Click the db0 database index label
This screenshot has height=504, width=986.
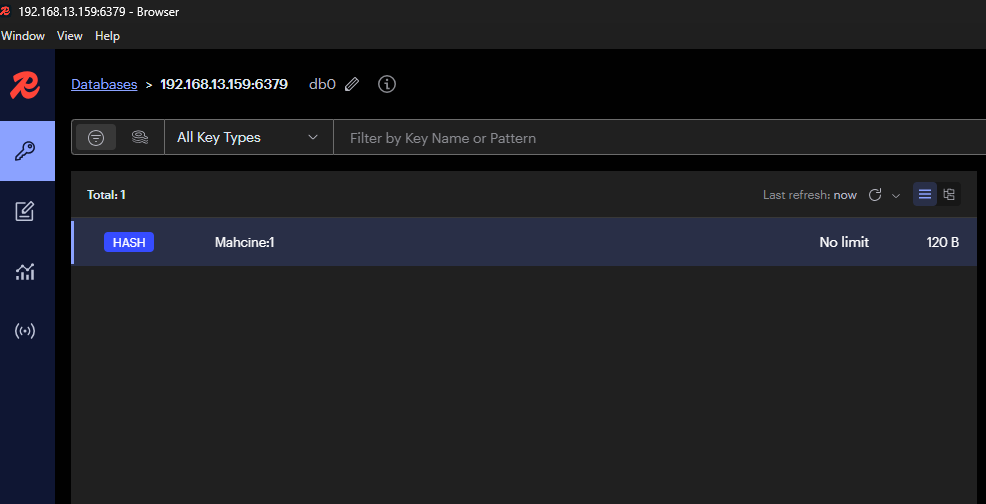323,84
